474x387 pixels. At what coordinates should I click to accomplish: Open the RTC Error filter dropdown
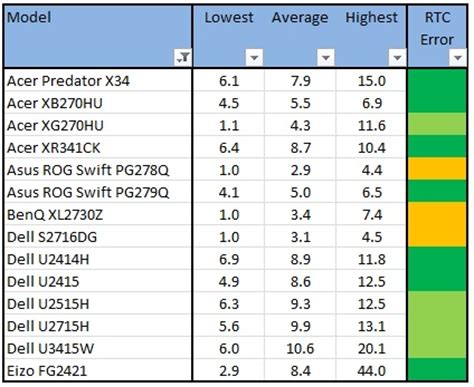pyautogui.click(x=458, y=58)
